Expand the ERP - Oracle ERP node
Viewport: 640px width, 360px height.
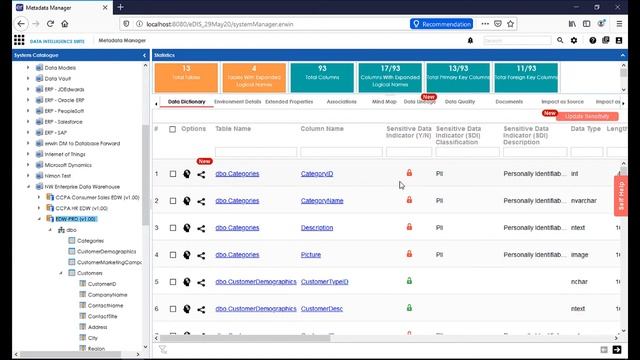(28, 100)
